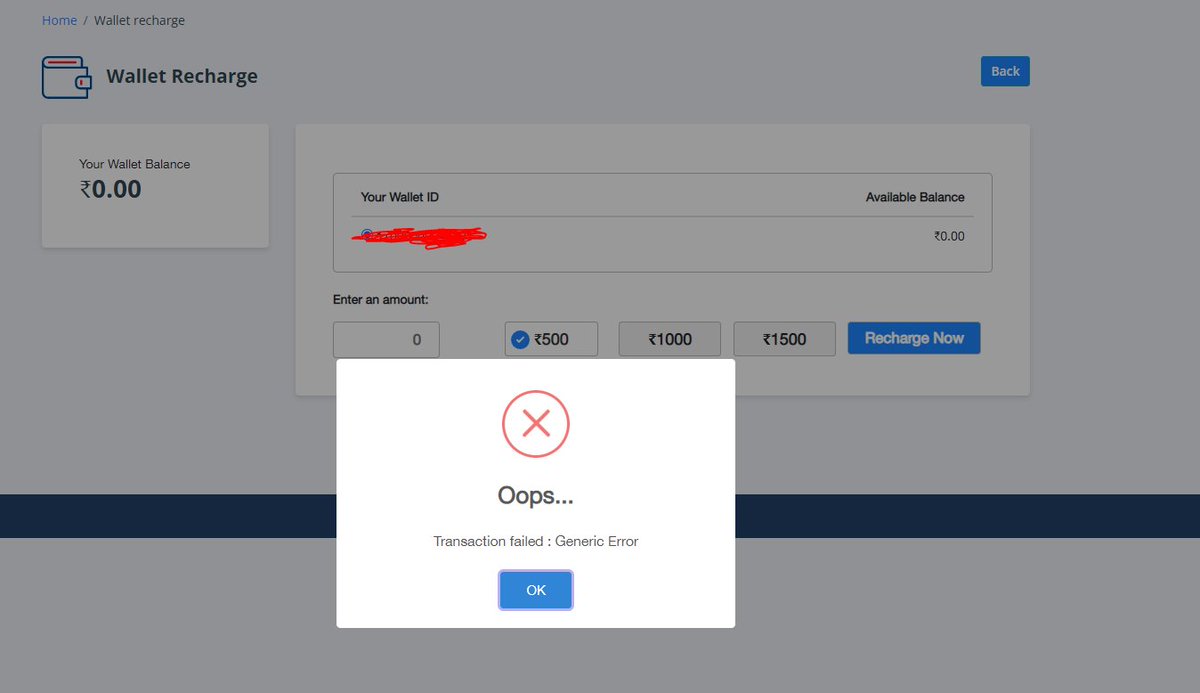Go to the Home breadcrumb link
Image resolution: width=1200 pixels, height=693 pixels.
pos(59,20)
